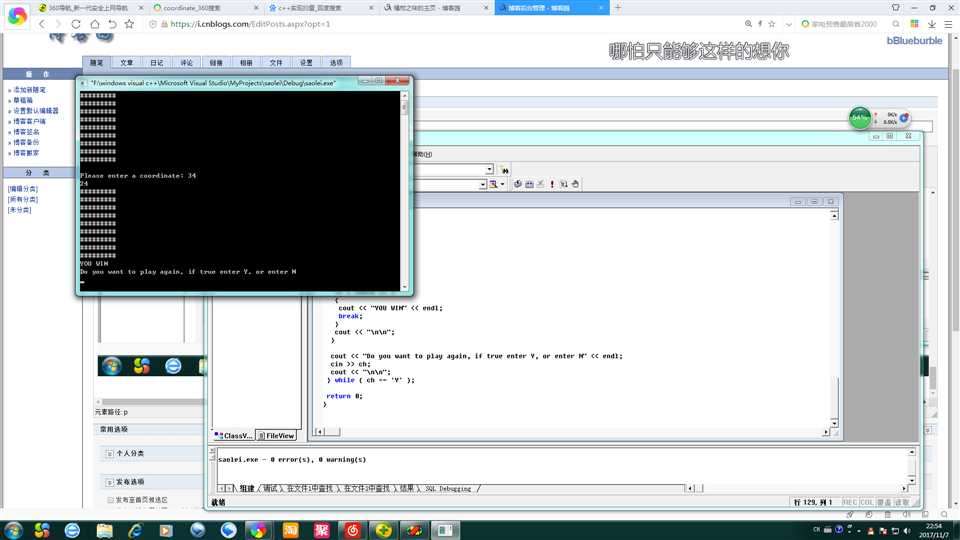This screenshot has width=960, height=540.
Task: Click the code editor horizontal scrollbar left arrow
Action: pyautogui.click(x=320, y=432)
